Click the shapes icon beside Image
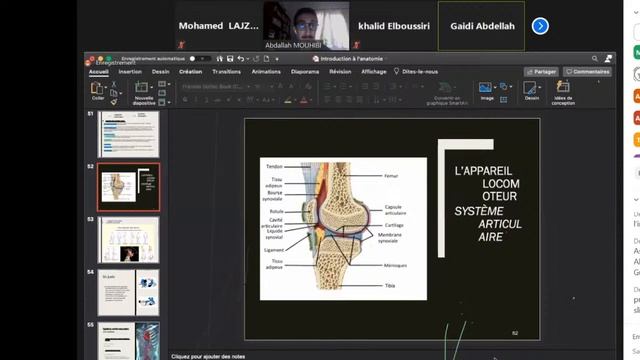 pyautogui.click(x=504, y=87)
